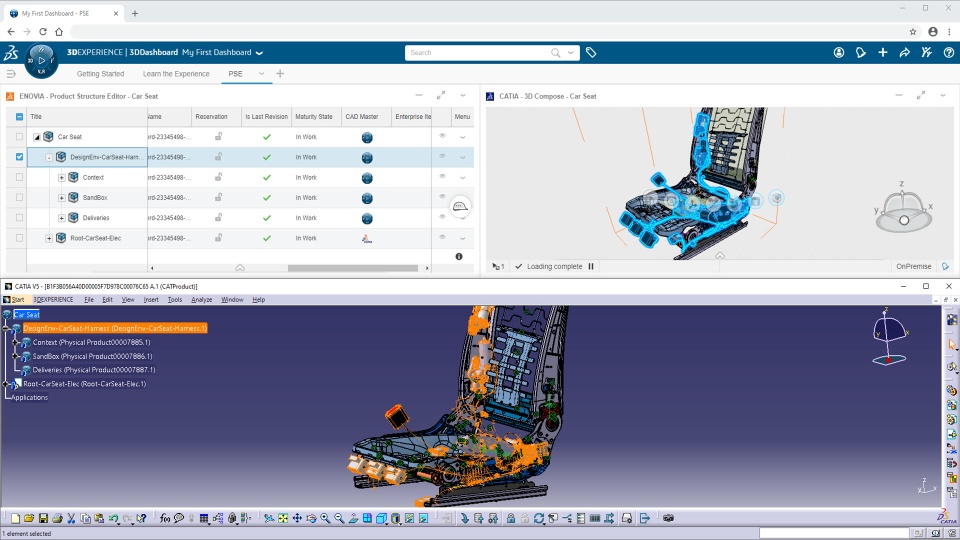Open the Analyze menu in CATIA

point(201,299)
